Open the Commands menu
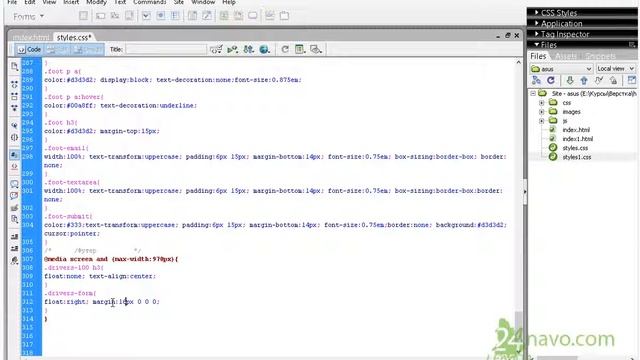Image resolution: width=640 pixels, height=360 pixels. 150,2
